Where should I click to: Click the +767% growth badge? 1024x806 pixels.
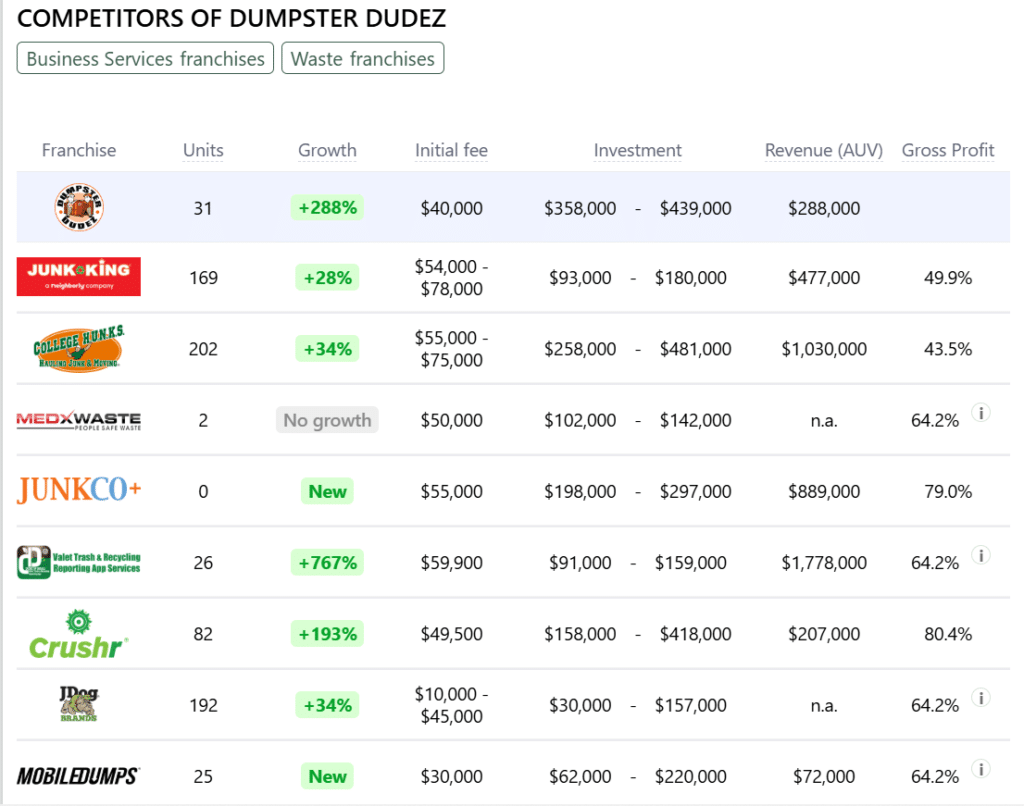[x=327, y=562]
